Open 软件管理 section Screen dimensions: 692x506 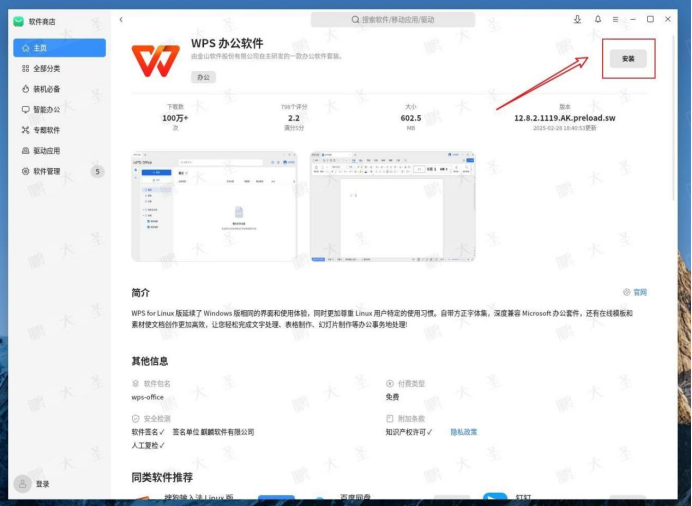click(60, 171)
